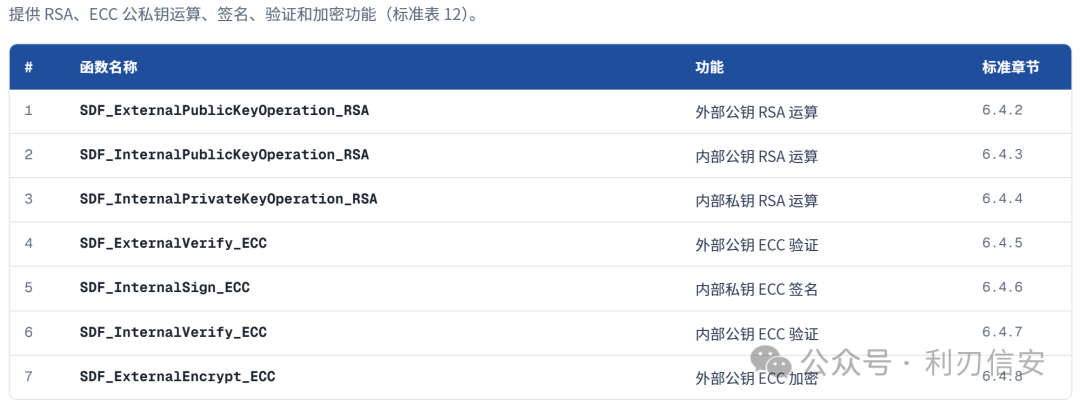Click SDF_InternalVerify_ECC function name
1080x406 pixels.
(x=174, y=332)
